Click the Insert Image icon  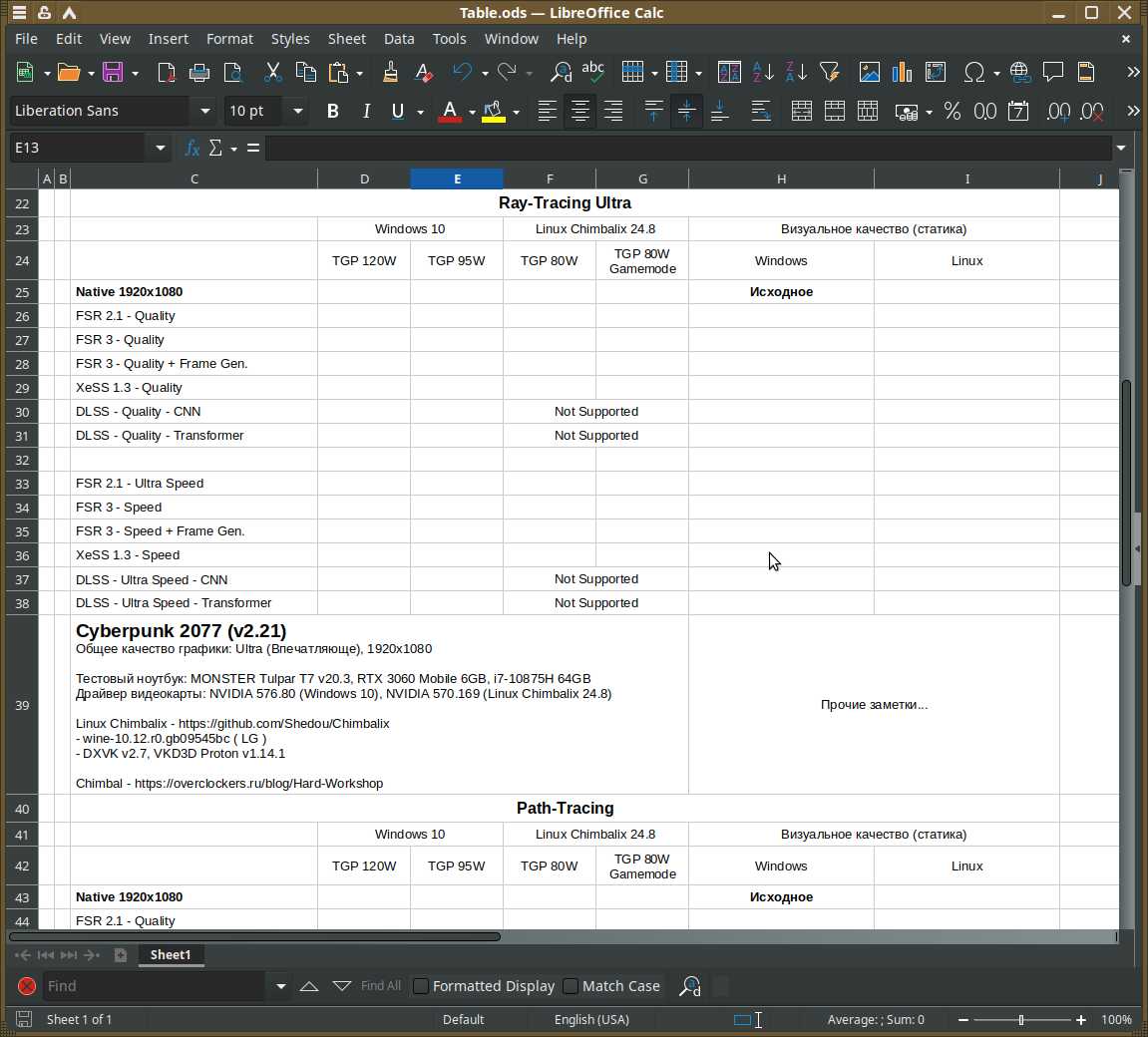point(870,72)
